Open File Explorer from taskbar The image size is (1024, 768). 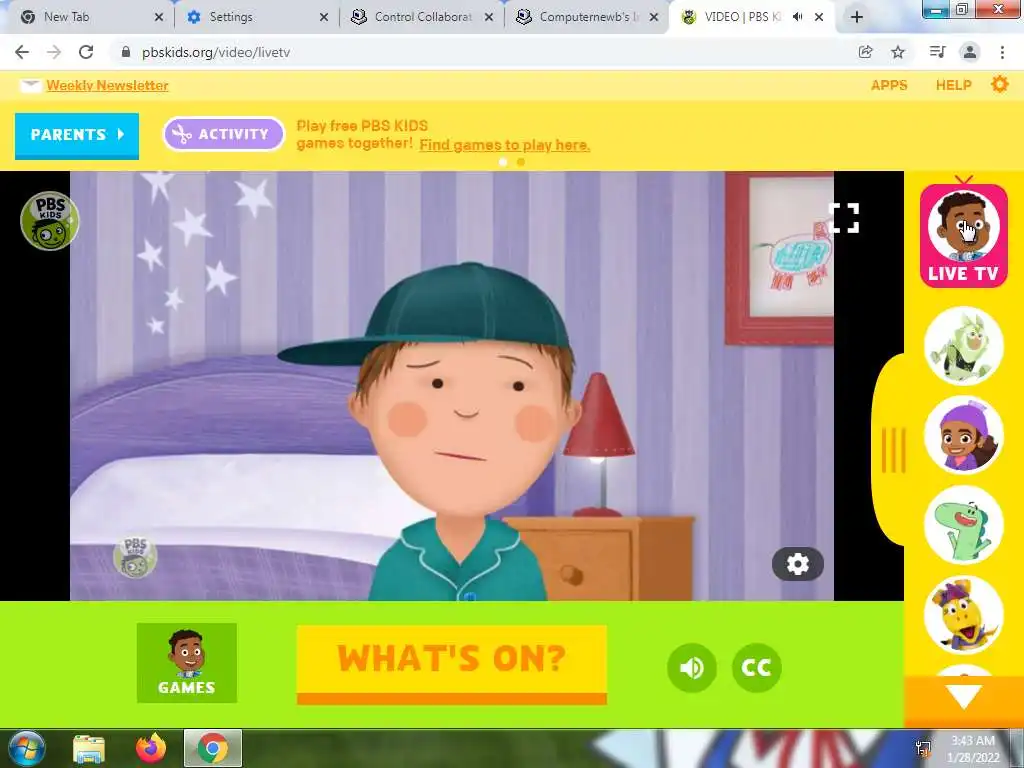click(89, 749)
